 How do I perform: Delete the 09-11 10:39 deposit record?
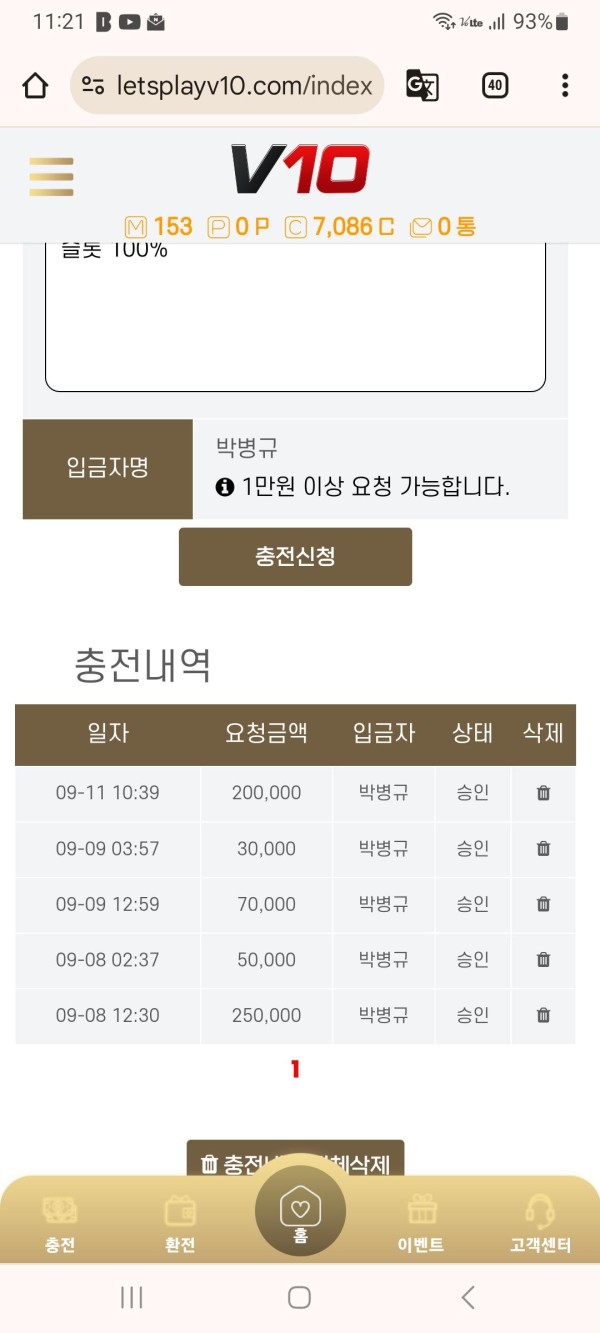click(x=543, y=793)
